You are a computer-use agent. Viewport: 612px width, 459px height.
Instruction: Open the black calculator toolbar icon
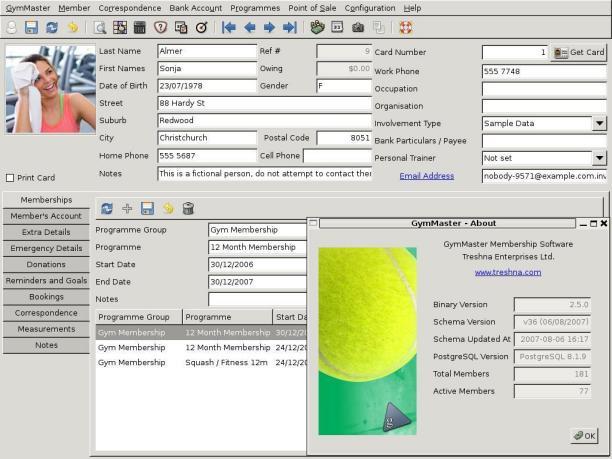(139, 27)
